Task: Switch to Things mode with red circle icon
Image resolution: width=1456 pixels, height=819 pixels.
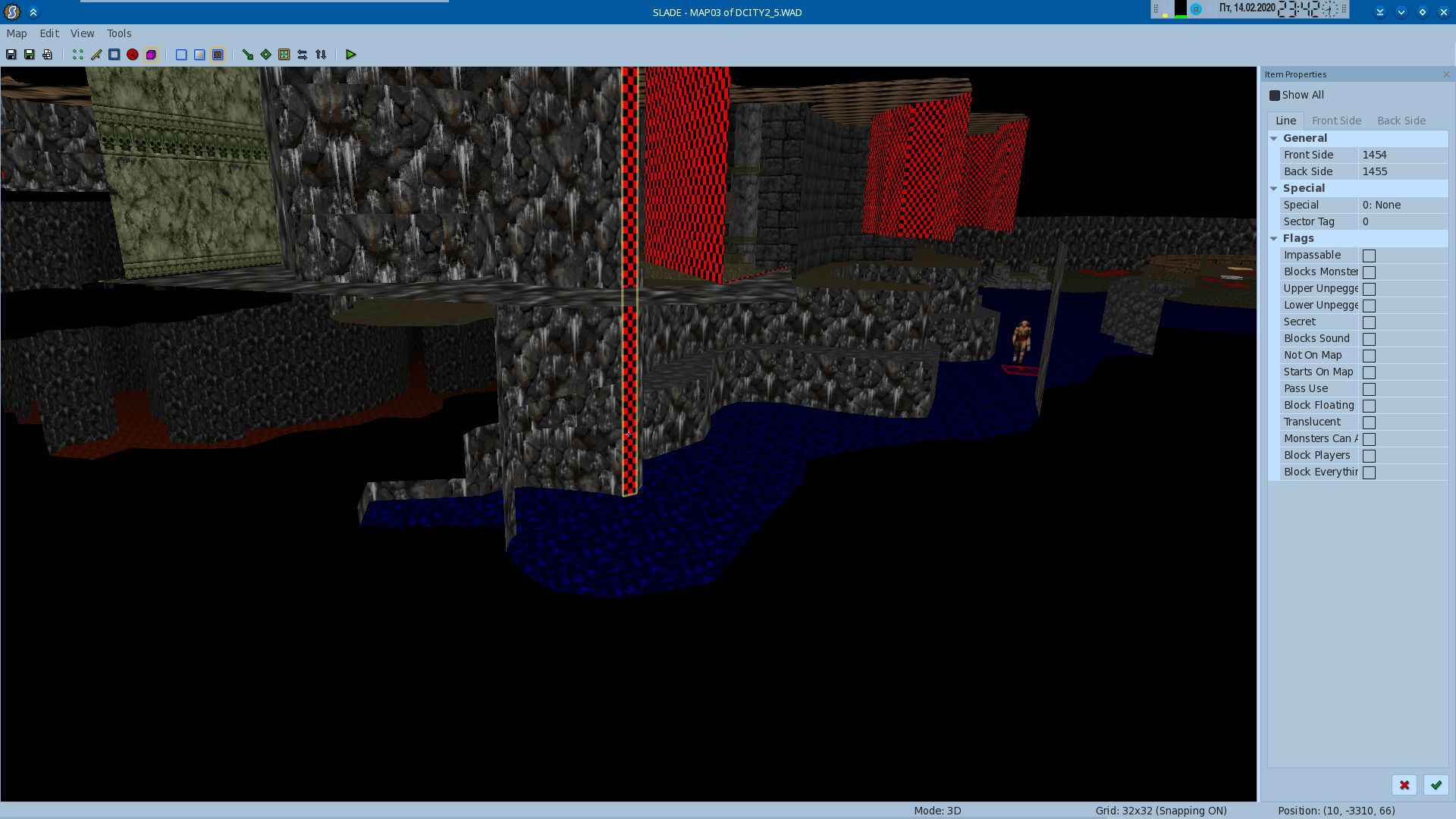Action: pos(133,55)
